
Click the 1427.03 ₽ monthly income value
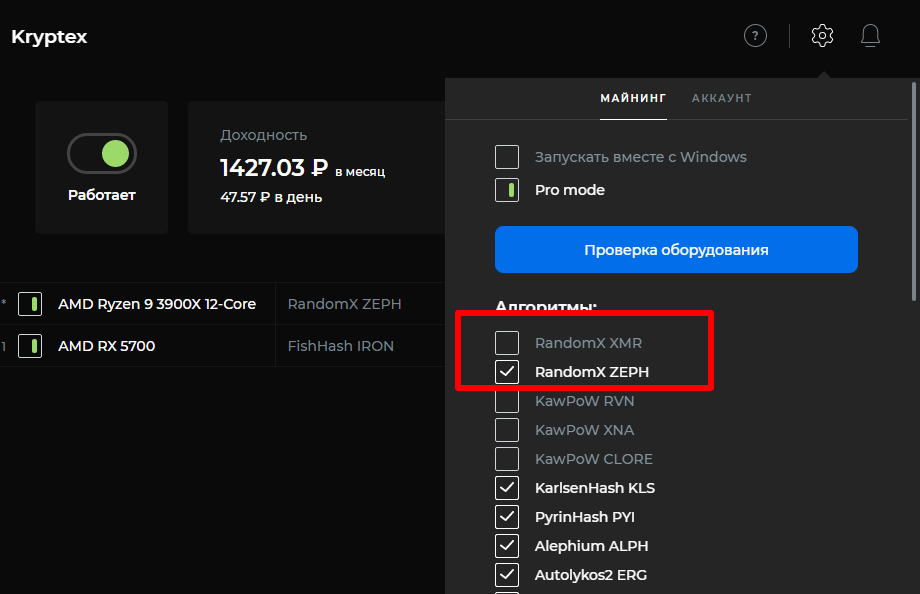274,168
